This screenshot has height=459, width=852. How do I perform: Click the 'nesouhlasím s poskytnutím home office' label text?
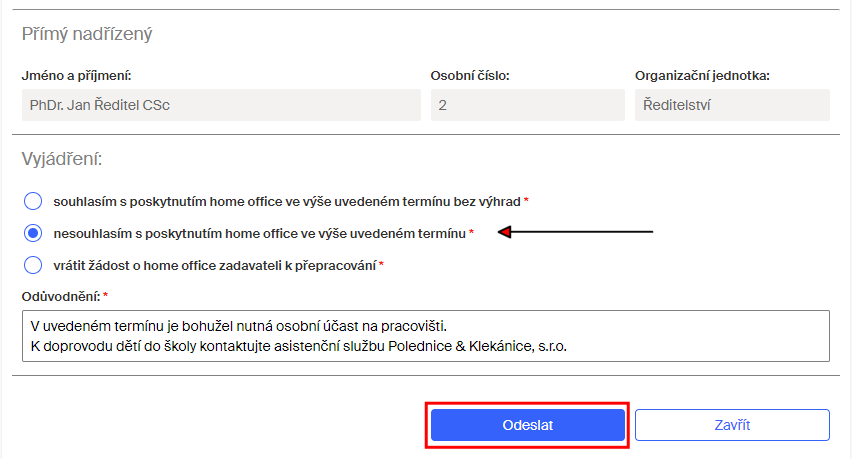pyautogui.click(x=259, y=234)
